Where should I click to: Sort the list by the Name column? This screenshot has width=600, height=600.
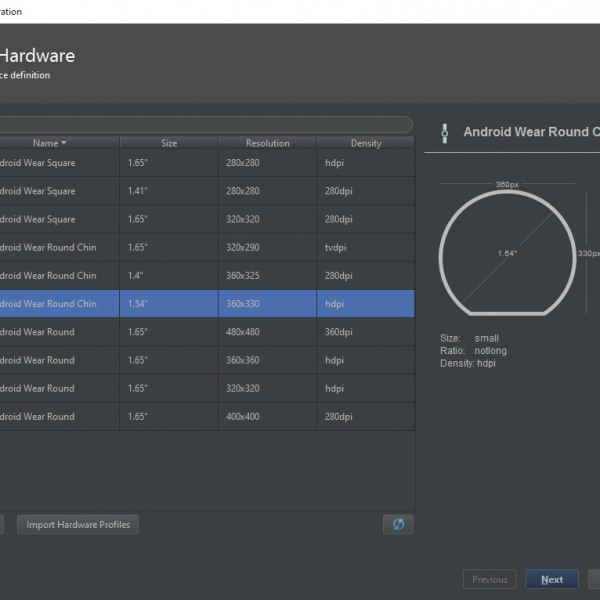click(50, 143)
